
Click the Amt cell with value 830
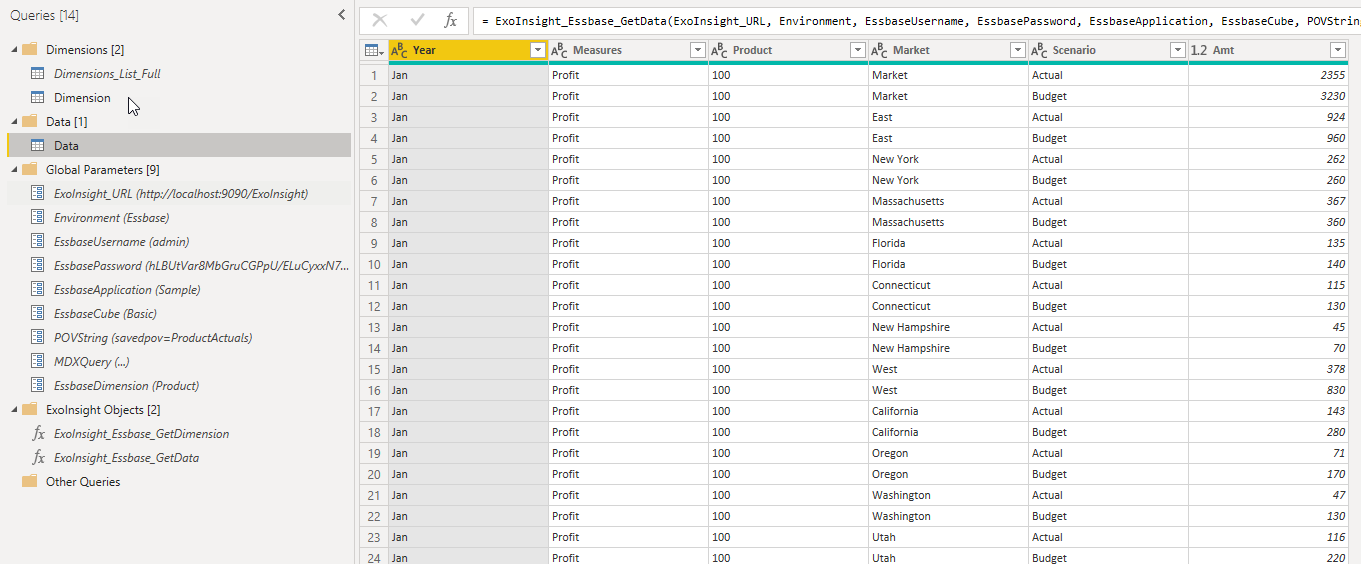pos(1268,390)
